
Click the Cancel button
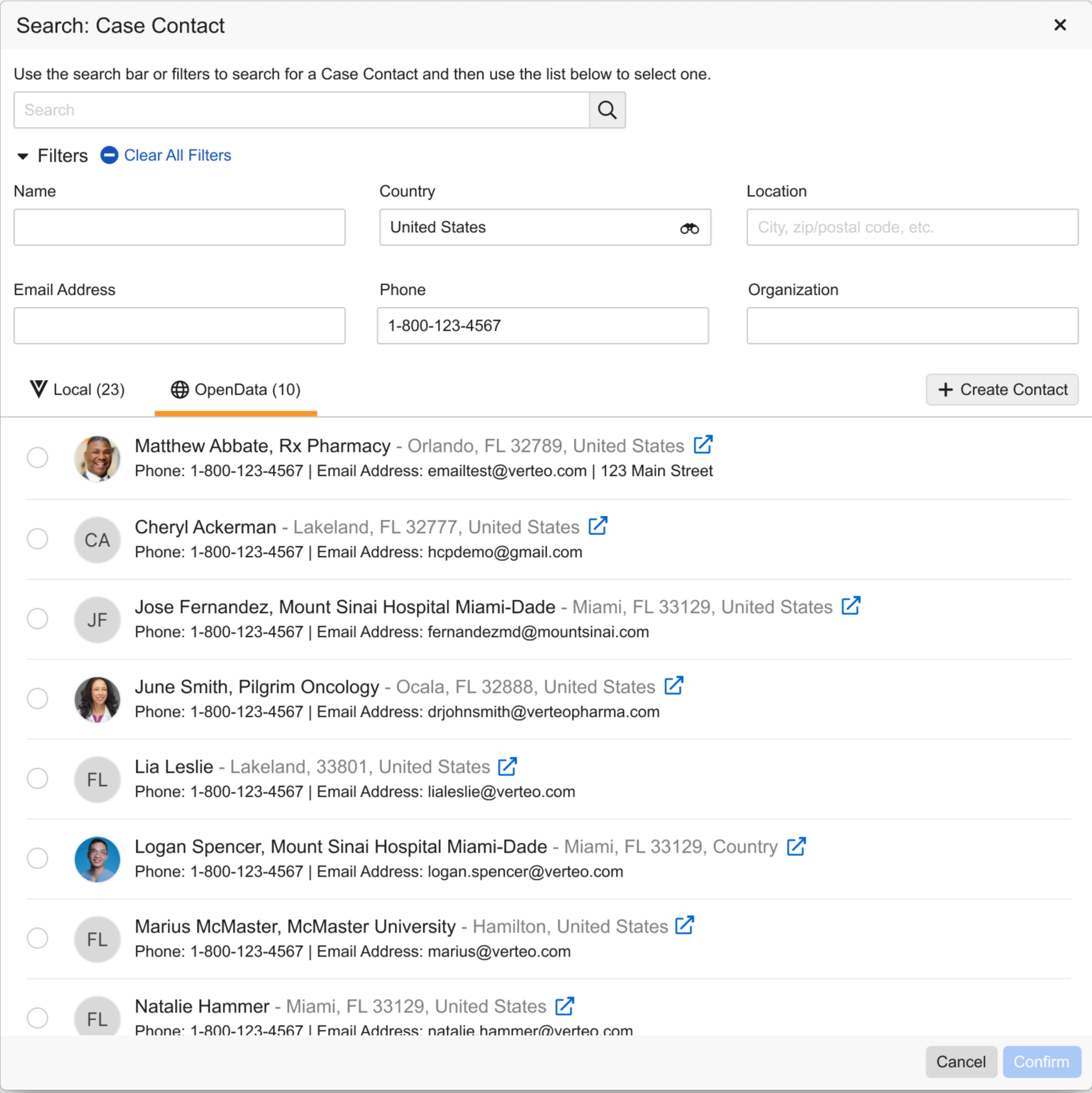pyautogui.click(x=960, y=1062)
